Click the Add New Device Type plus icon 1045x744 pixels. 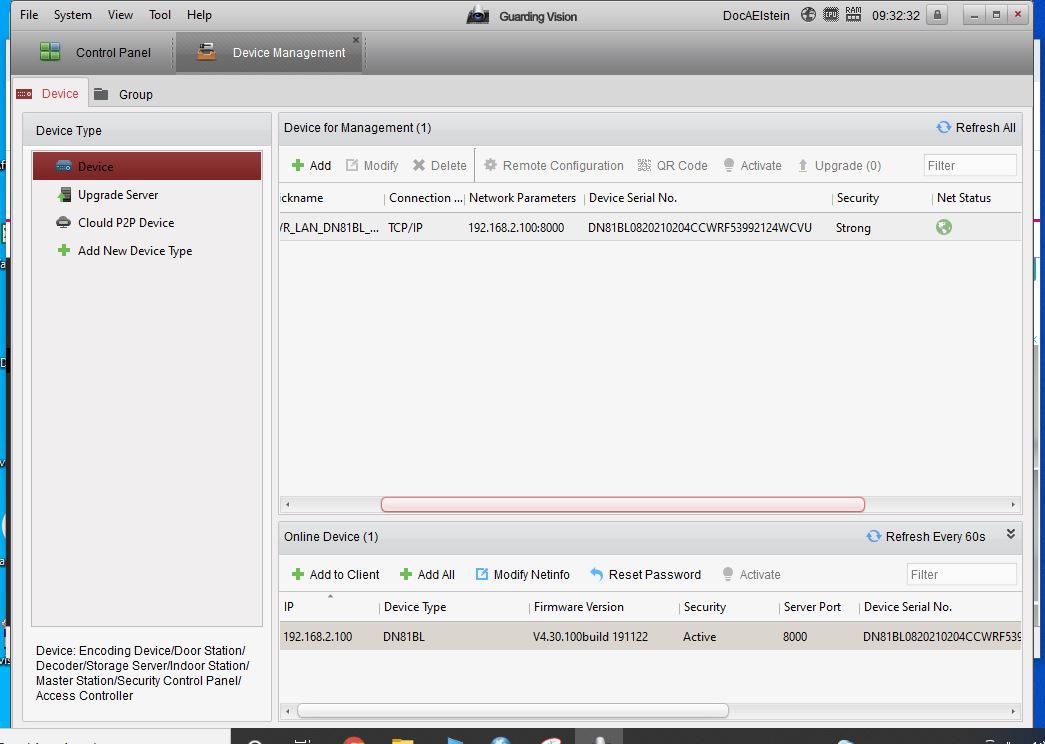click(63, 250)
